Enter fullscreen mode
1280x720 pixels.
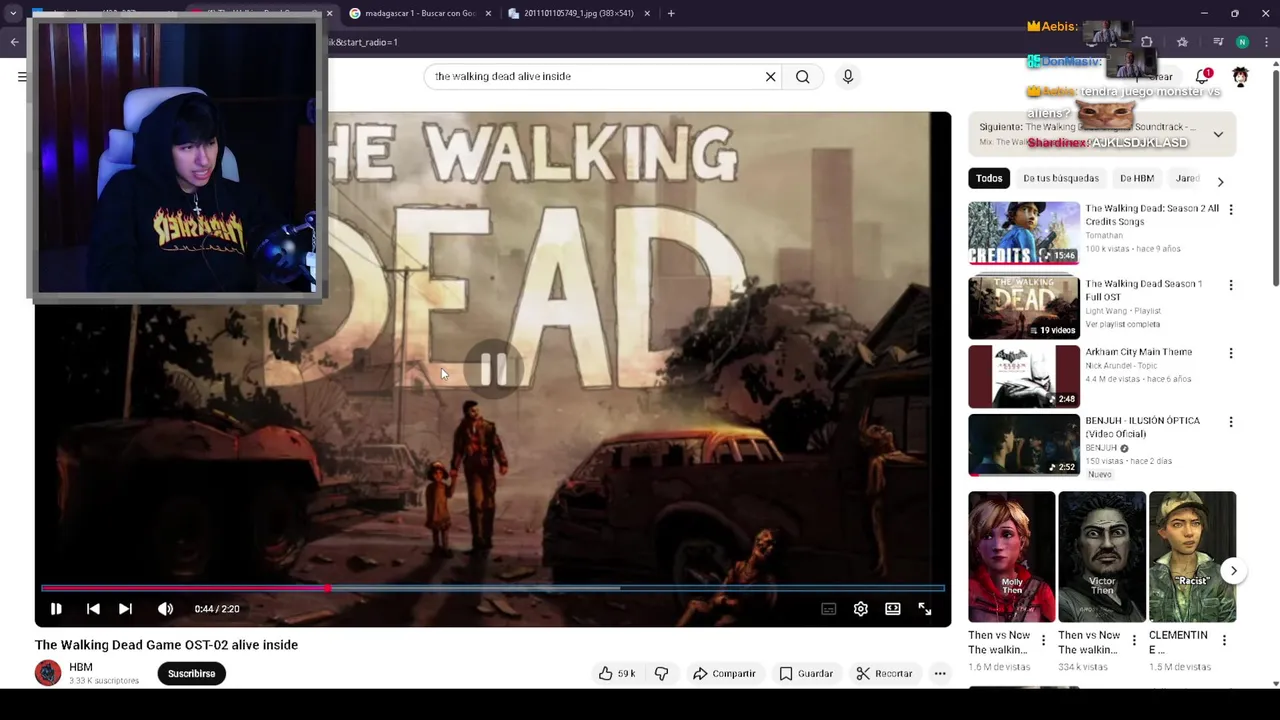click(925, 609)
